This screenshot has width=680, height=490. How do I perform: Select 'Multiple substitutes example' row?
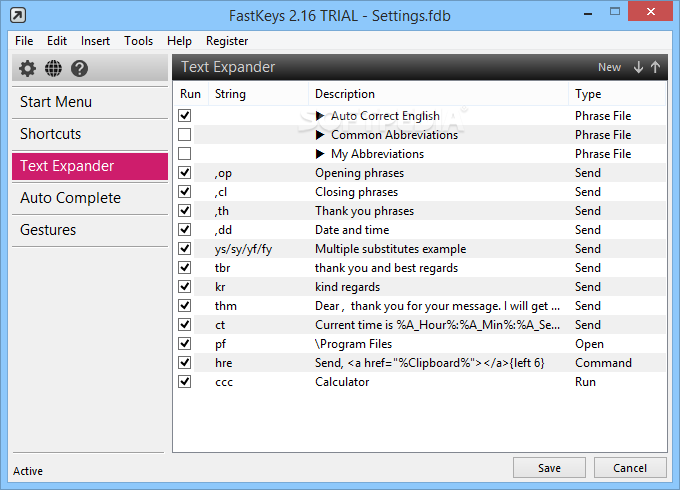(420, 249)
